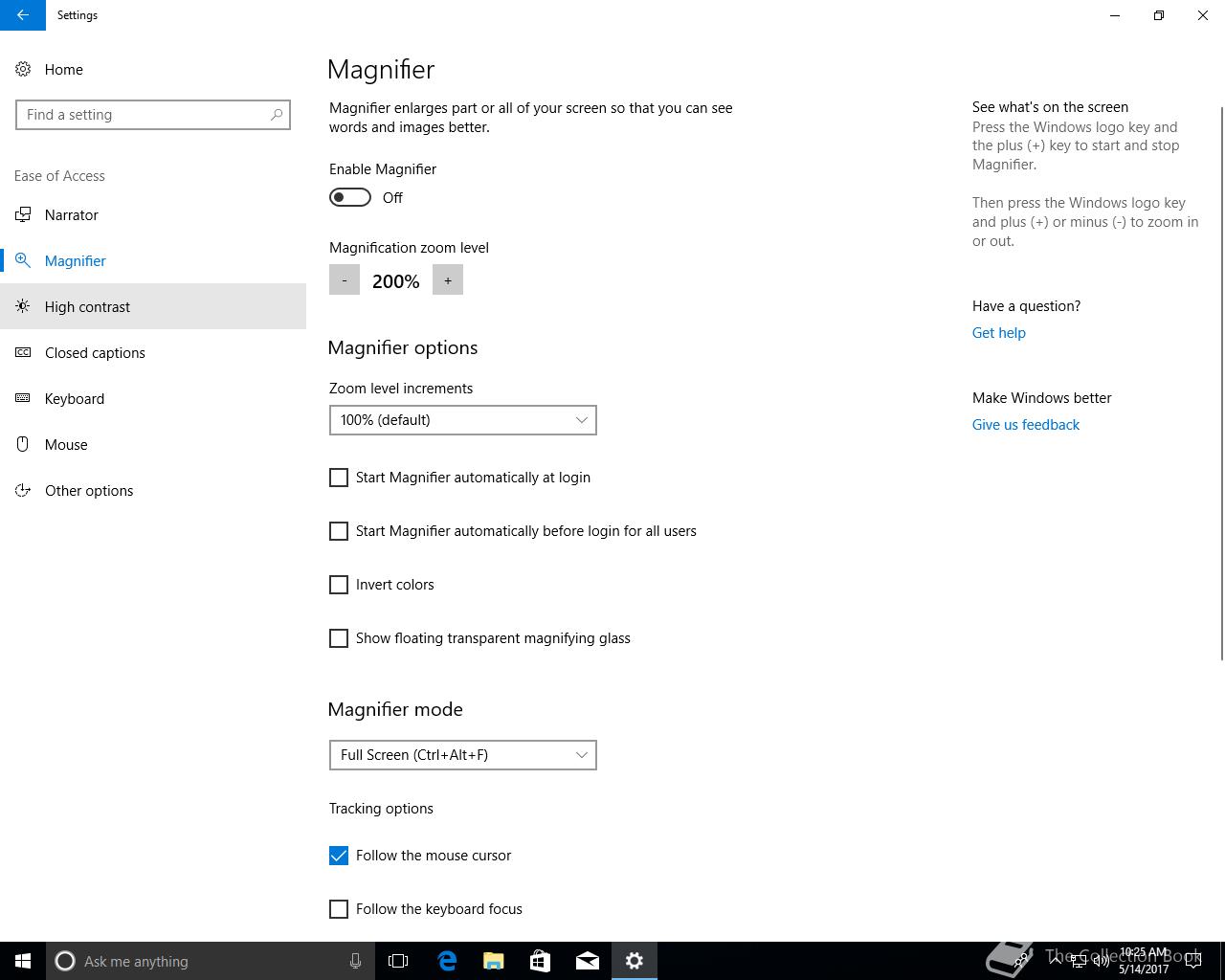
Task: Open the Windows Start button
Action: pos(23,961)
